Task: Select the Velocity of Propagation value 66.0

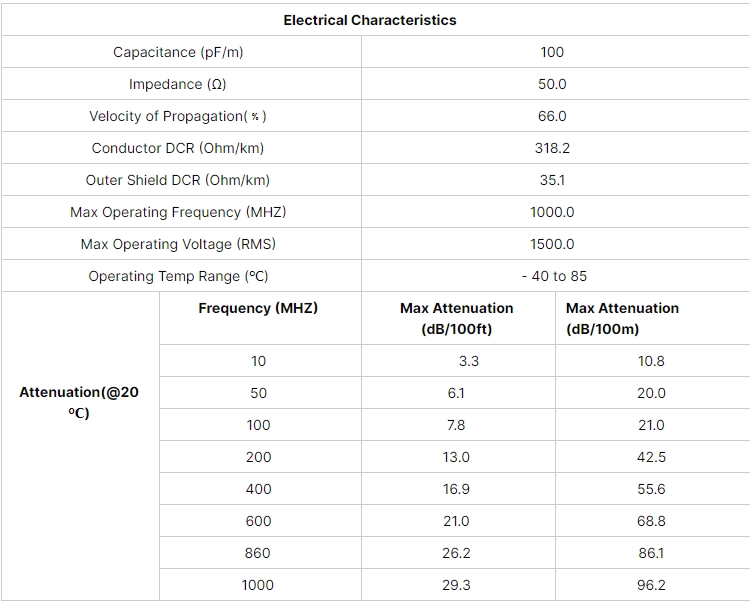Action: [552, 116]
